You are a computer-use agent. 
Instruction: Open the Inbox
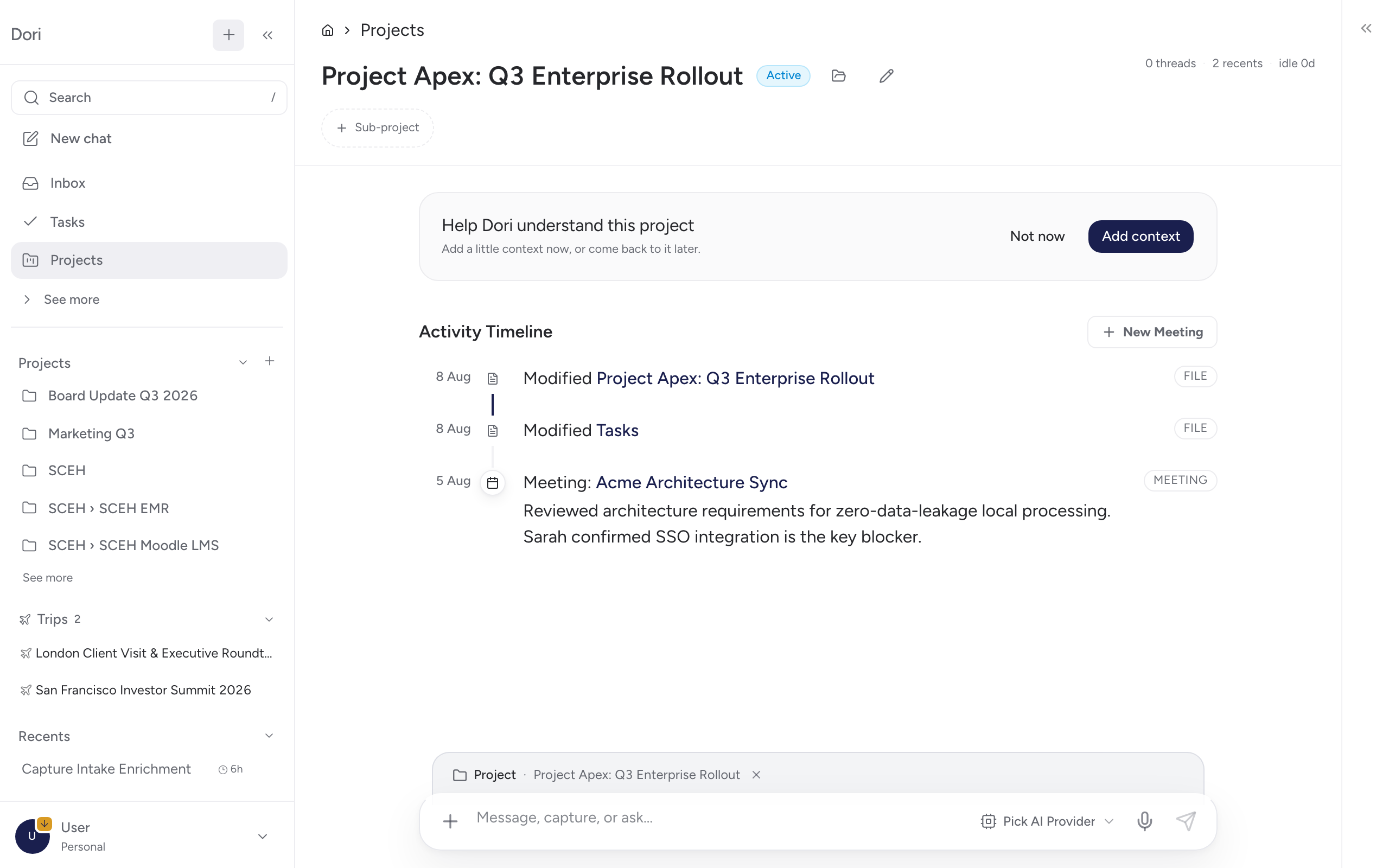point(149,183)
